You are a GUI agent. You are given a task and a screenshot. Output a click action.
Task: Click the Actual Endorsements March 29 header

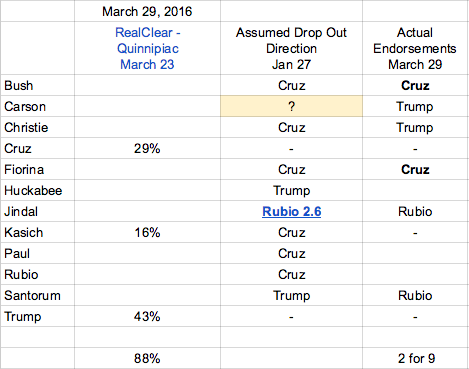tap(415, 48)
